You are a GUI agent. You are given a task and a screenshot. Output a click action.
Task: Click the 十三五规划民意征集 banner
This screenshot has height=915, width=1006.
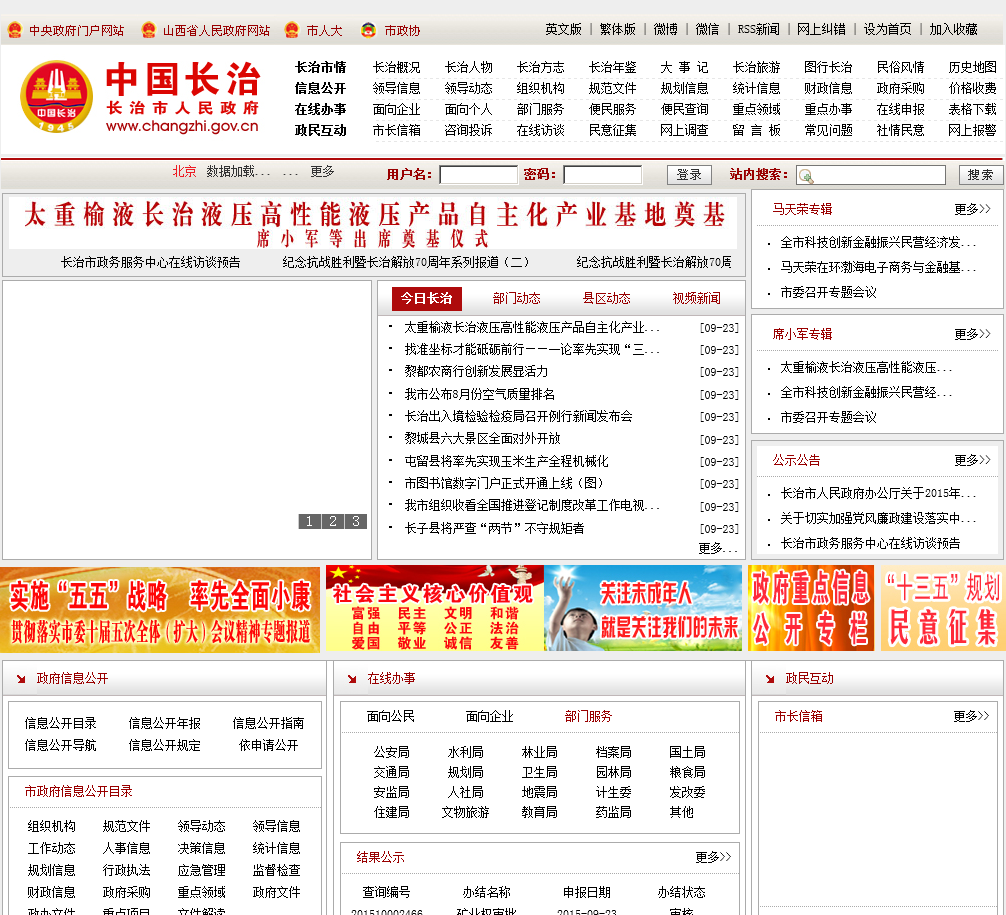[x=941, y=609]
